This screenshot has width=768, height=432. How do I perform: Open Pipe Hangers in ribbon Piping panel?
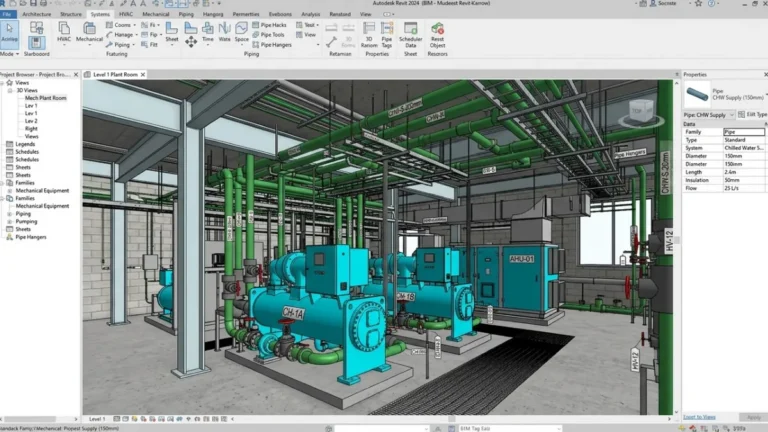tap(272, 45)
